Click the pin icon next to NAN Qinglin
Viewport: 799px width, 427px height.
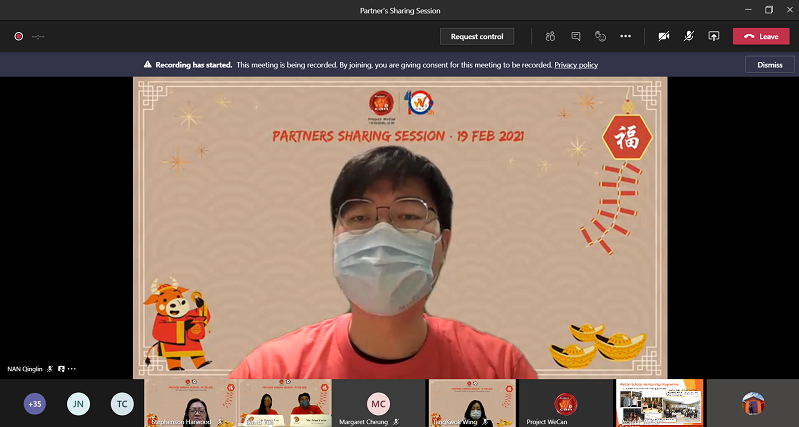coord(61,368)
